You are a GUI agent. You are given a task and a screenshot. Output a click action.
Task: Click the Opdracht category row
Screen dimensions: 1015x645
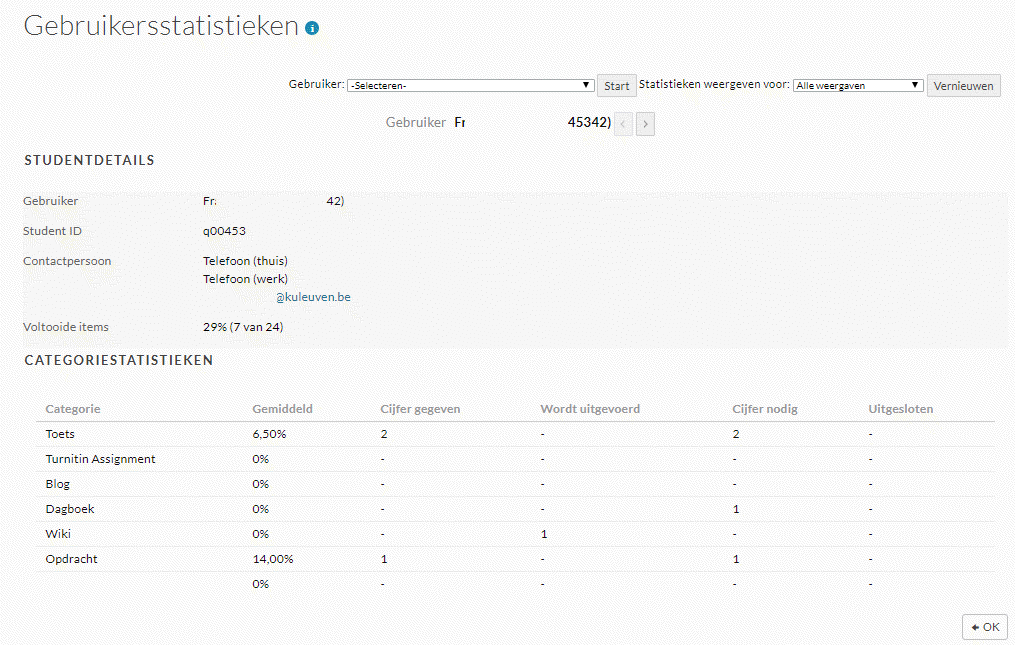point(71,559)
